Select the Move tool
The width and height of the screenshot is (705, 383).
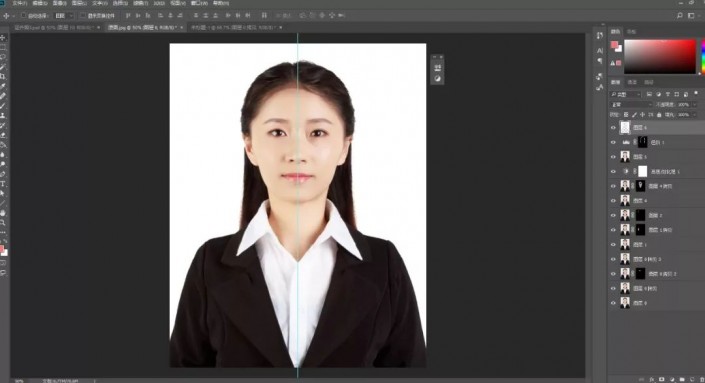pyautogui.click(x=3, y=38)
